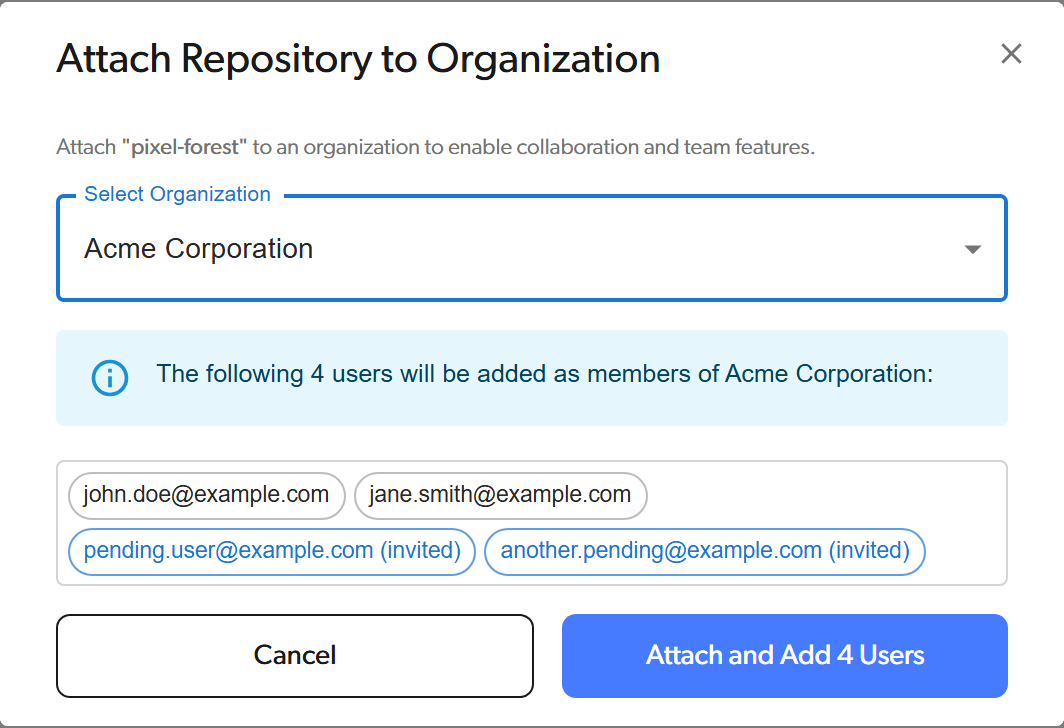Click the bold repository name pixel-forest
Viewport: 1064px width, 728px height.
tap(185, 147)
